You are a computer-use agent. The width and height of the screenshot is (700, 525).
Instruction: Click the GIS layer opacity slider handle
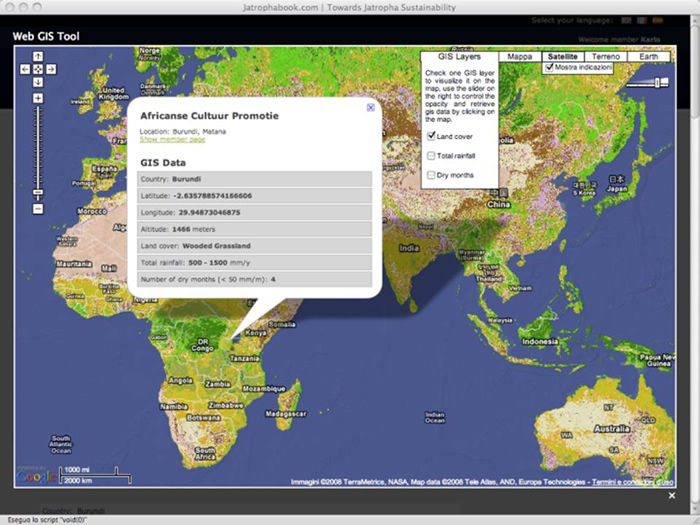[x=658, y=82]
